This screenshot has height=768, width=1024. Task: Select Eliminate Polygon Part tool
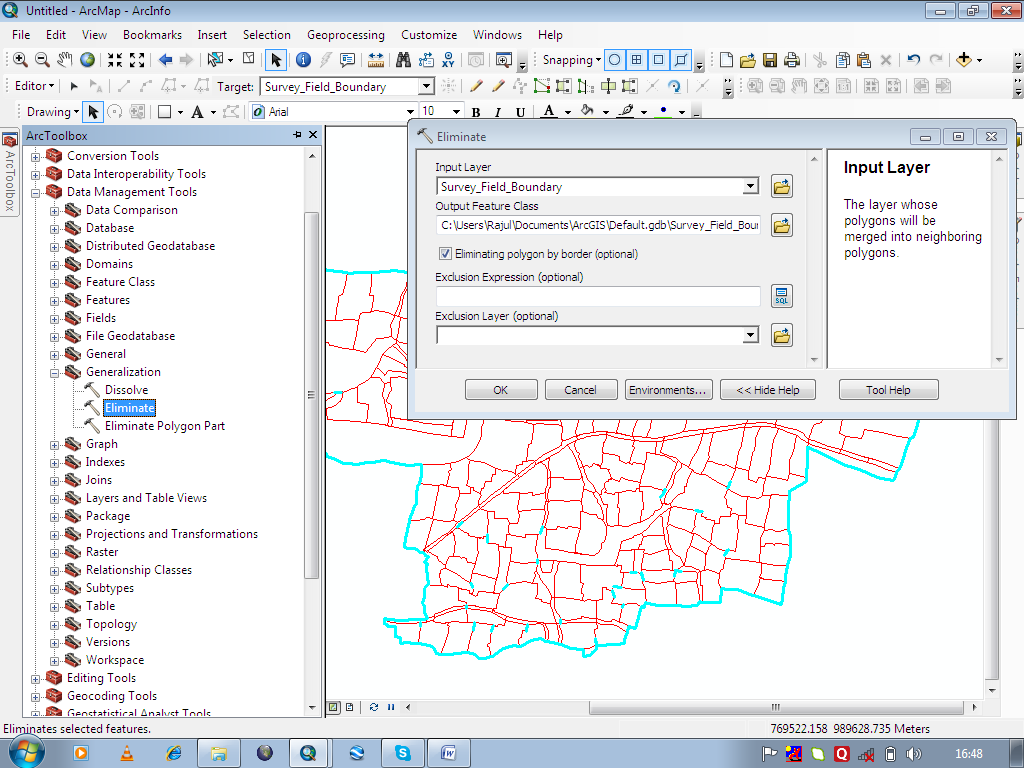pos(165,426)
